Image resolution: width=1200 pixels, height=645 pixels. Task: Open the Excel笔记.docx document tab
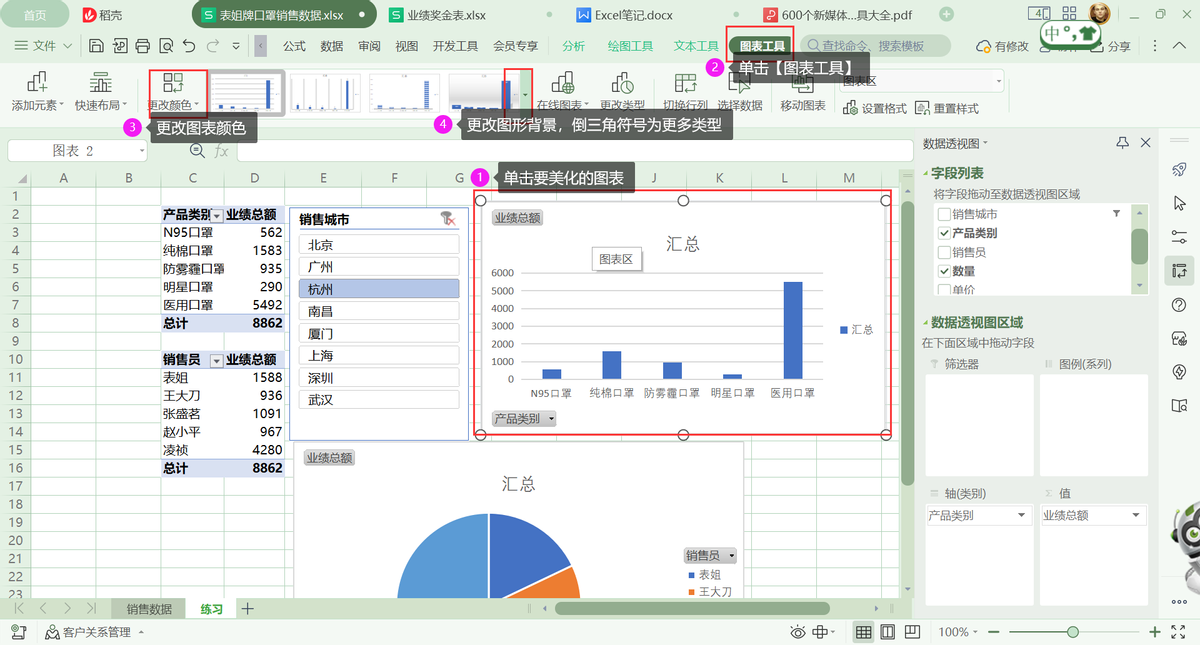(x=625, y=15)
